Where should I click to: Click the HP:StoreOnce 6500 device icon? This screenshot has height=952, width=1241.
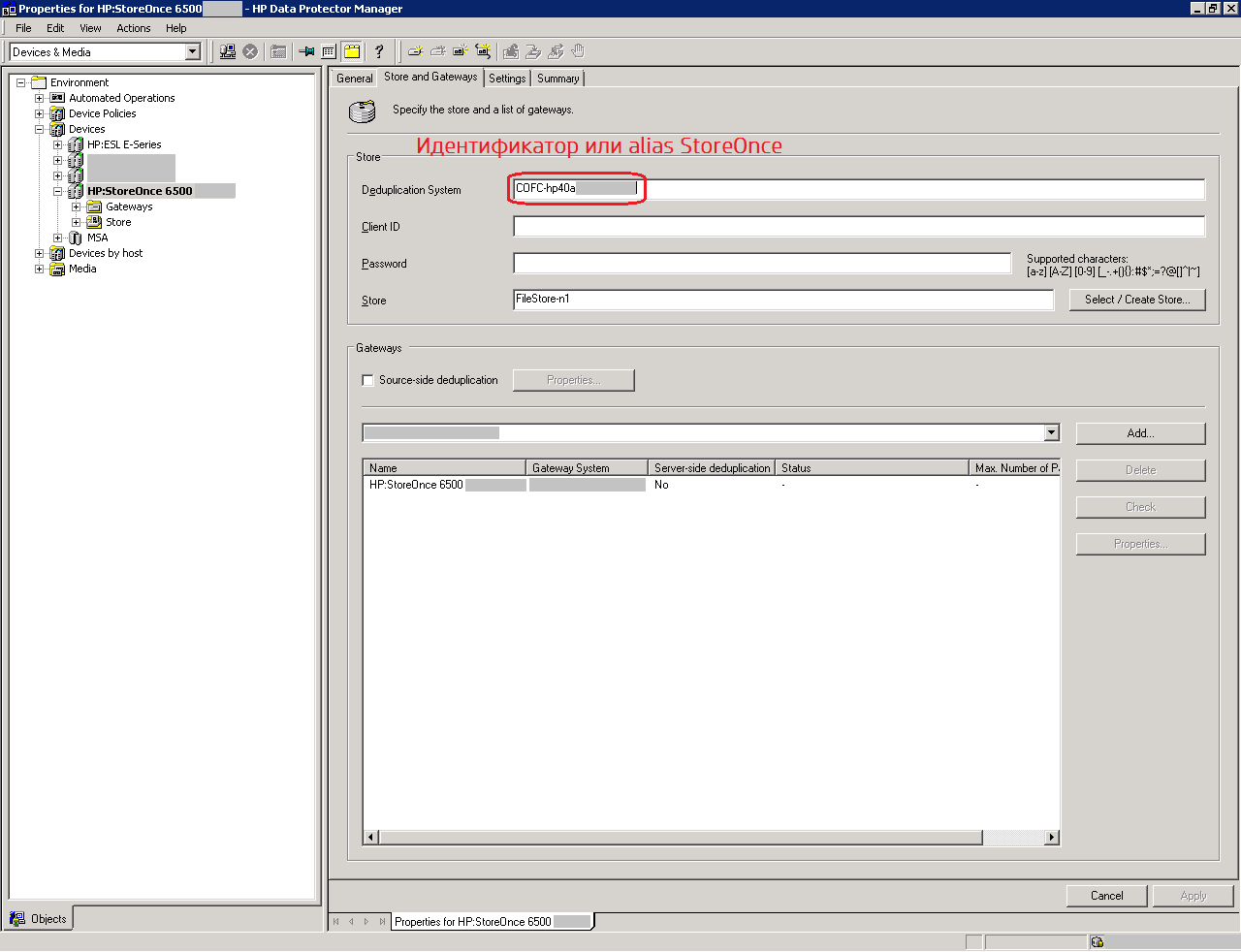click(x=76, y=191)
